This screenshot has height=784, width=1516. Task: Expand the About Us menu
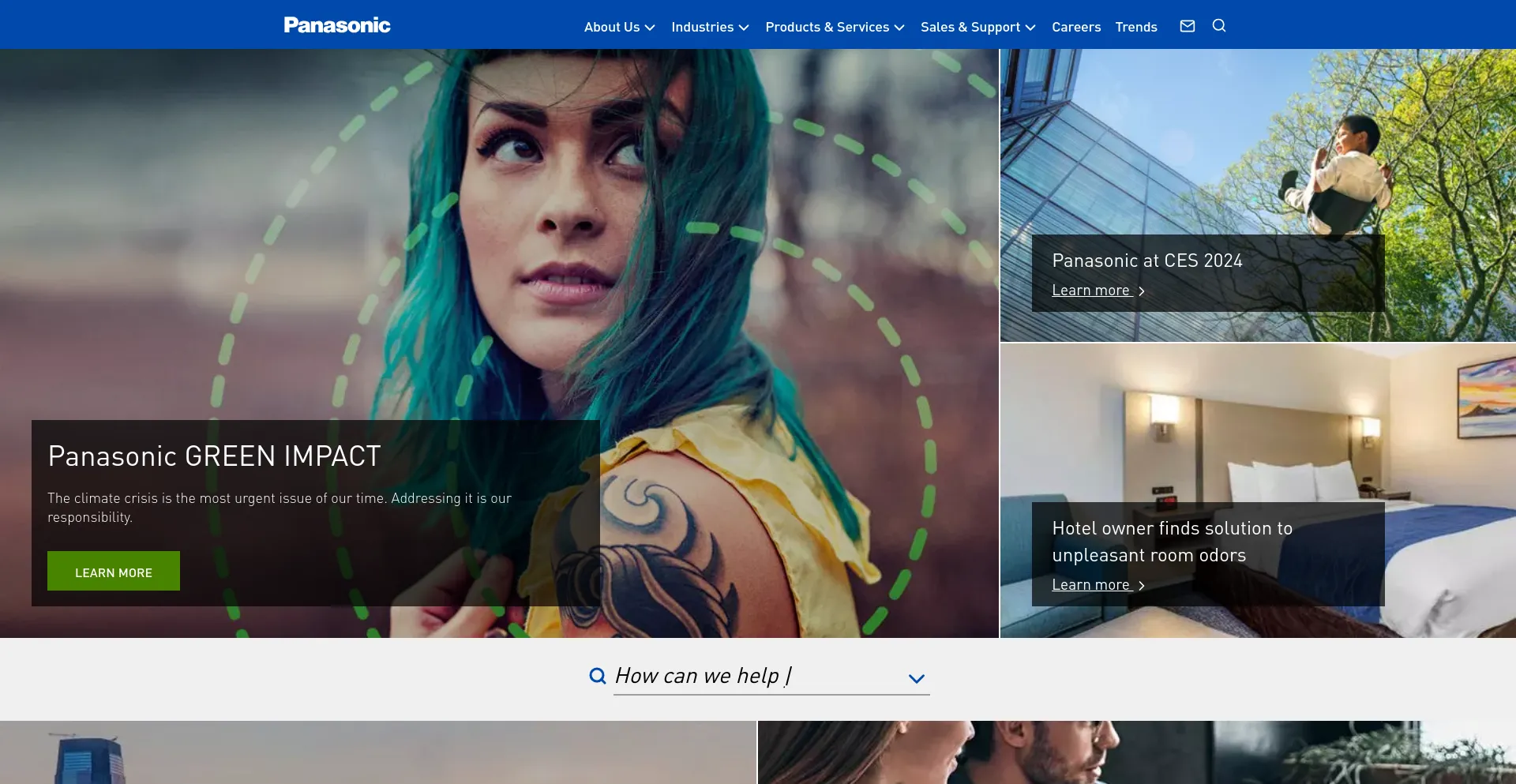click(620, 27)
